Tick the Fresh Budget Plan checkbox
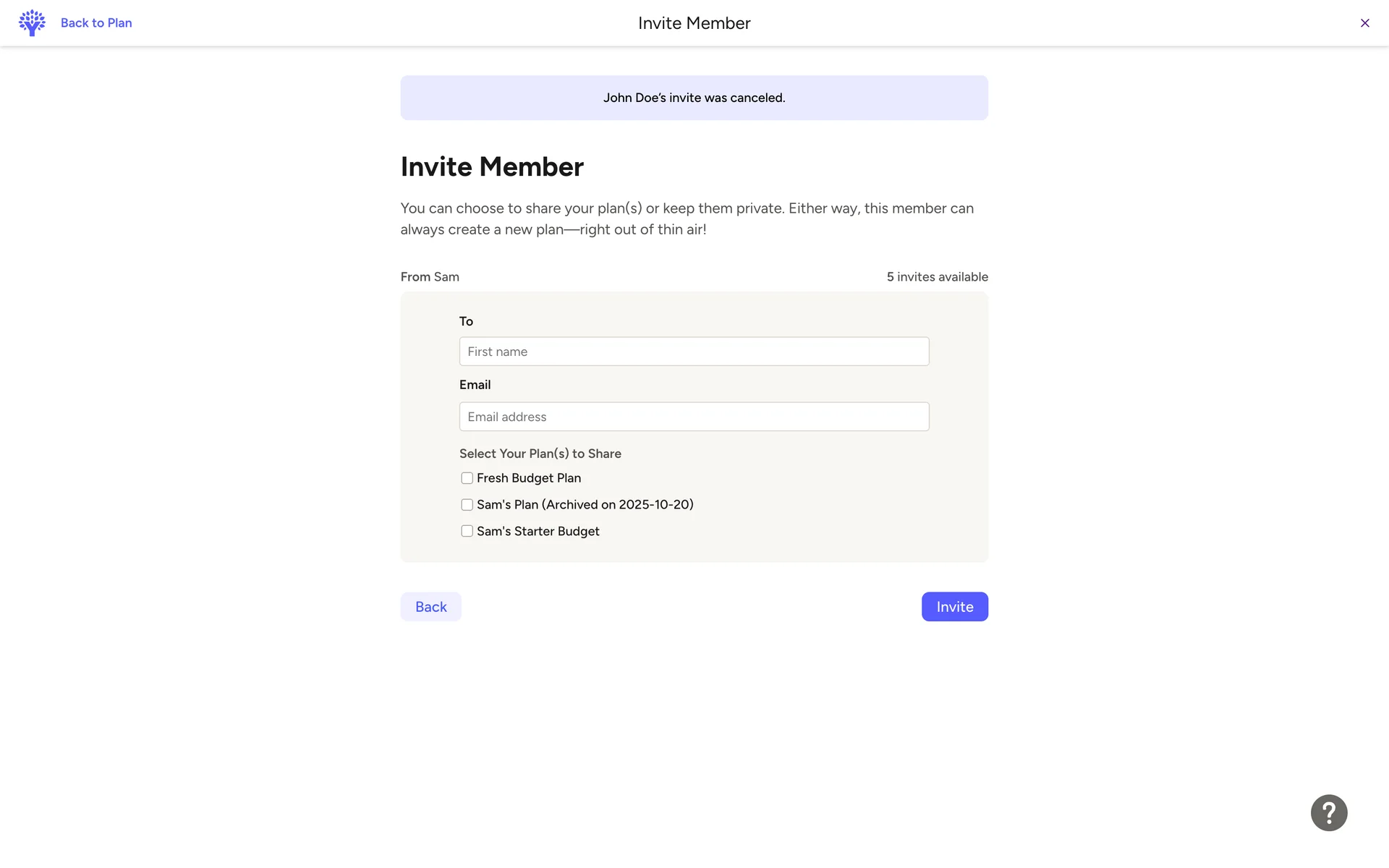Viewport: 1389px width, 868px height. point(467,478)
